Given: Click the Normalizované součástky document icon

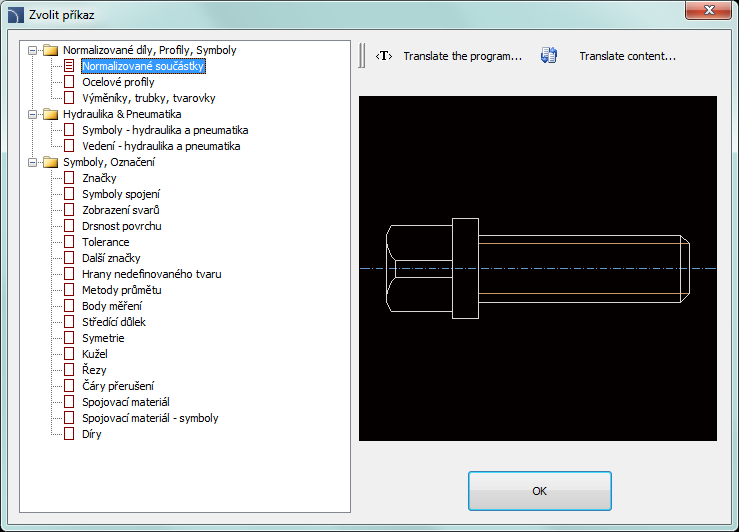Looking at the screenshot, I should click(x=69, y=66).
